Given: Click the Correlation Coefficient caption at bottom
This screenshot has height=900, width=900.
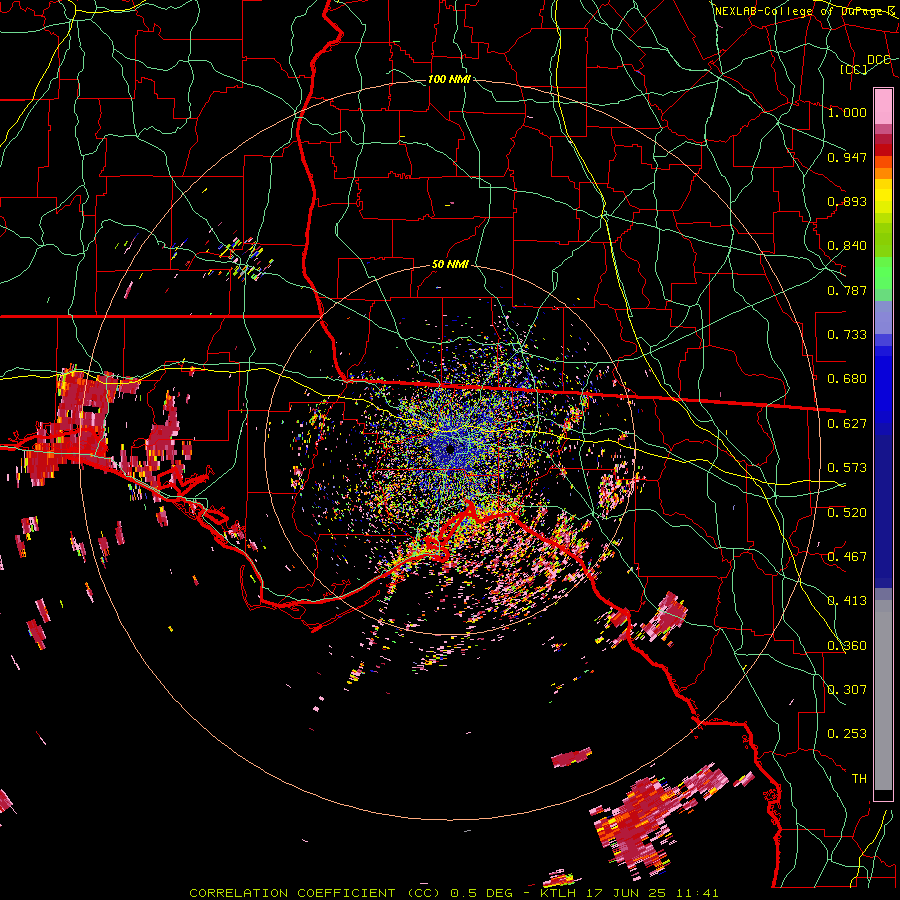Looking at the screenshot, I should point(453,893).
